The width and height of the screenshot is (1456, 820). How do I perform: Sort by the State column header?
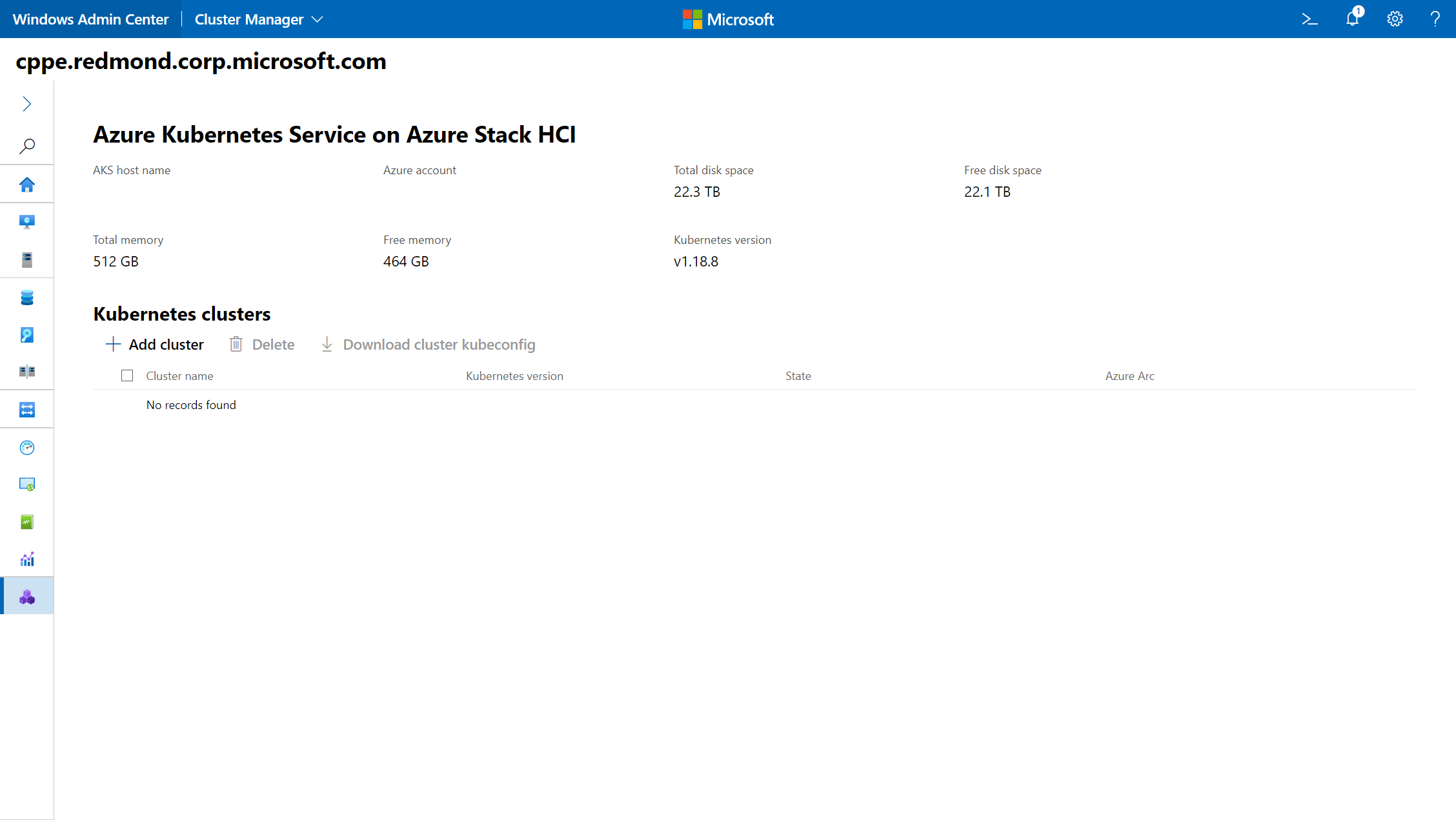798,376
